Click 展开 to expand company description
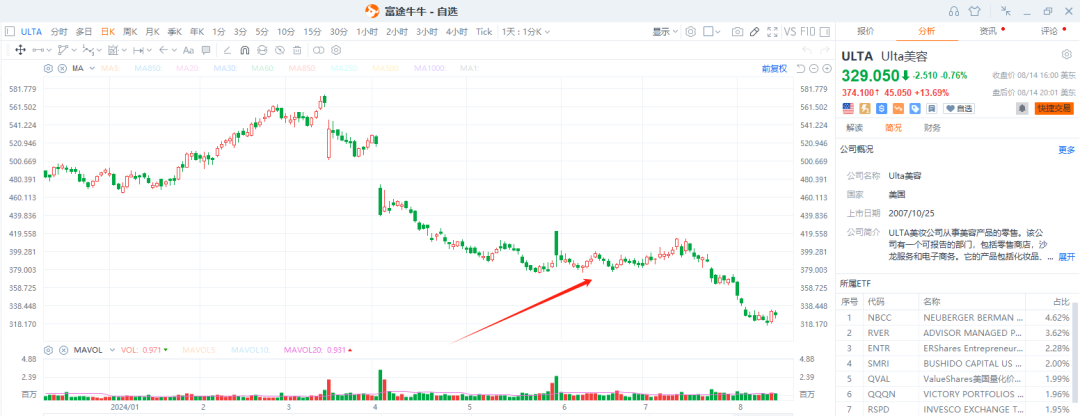 coord(1066,257)
